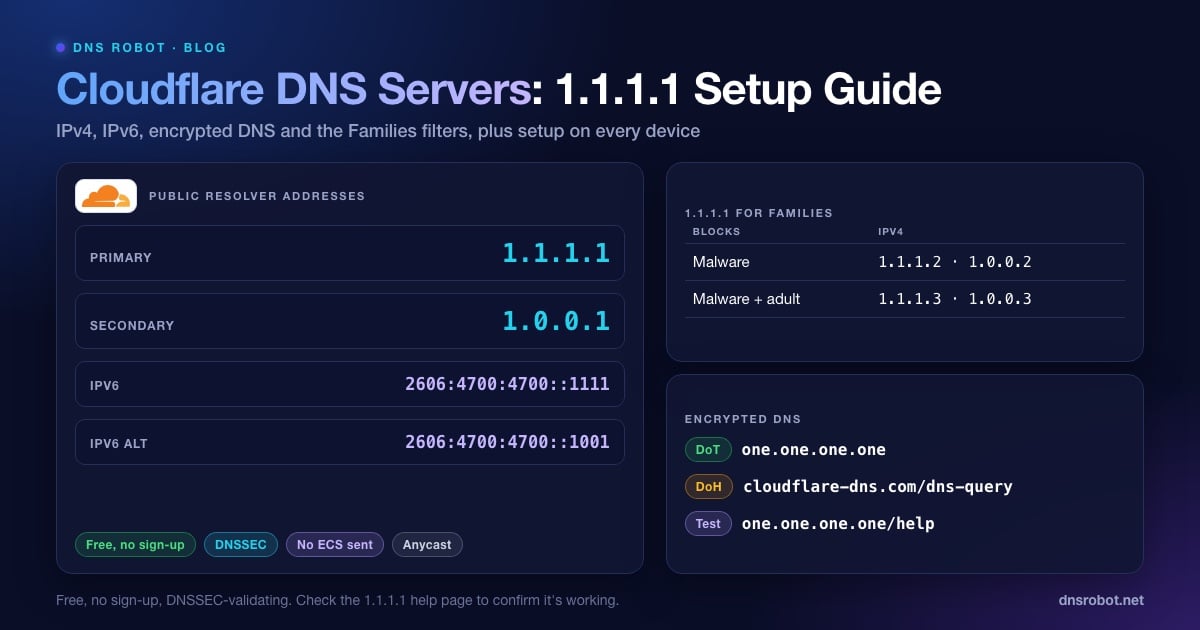Click 'DNS ROBOT · BLOG' header text
This screenshot has height=630, width=1200.
150,47
